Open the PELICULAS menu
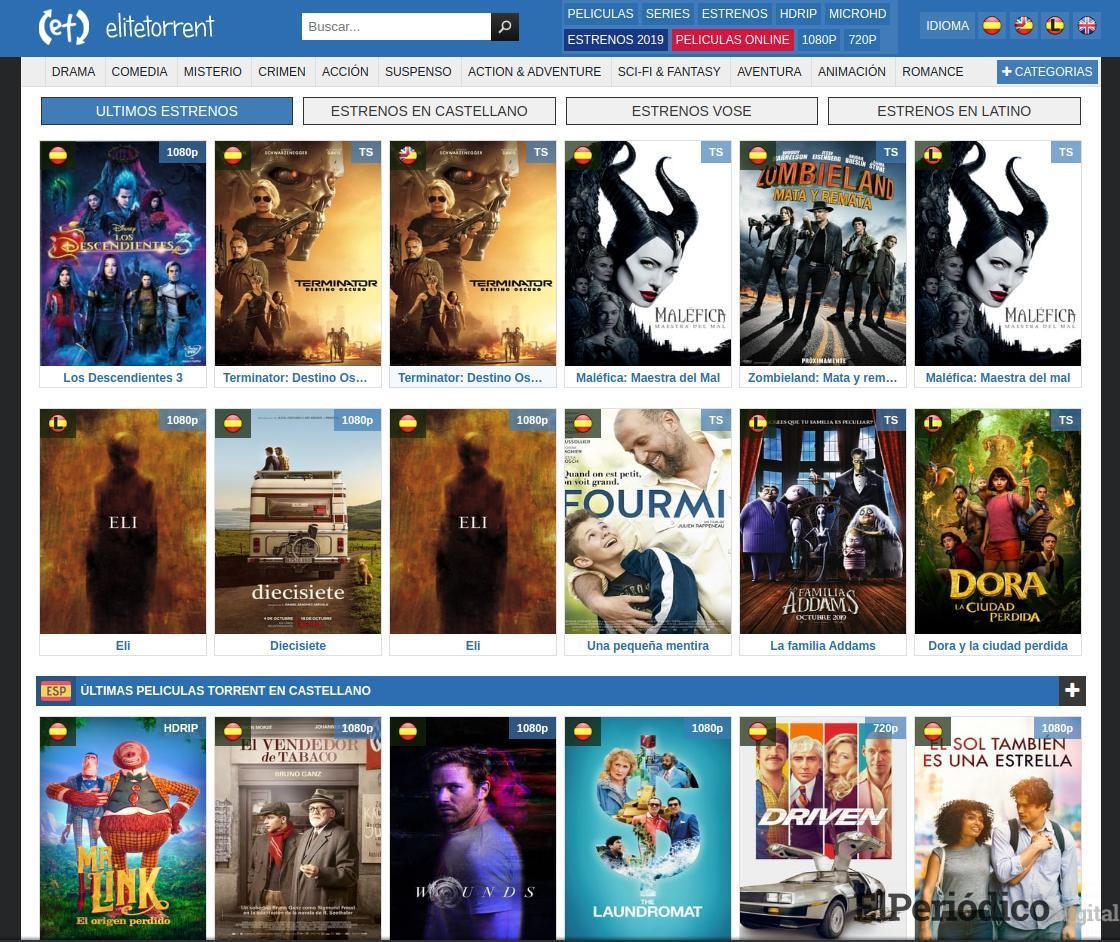Viewport: 1120px width, 942px height. [x=600, y=14]
